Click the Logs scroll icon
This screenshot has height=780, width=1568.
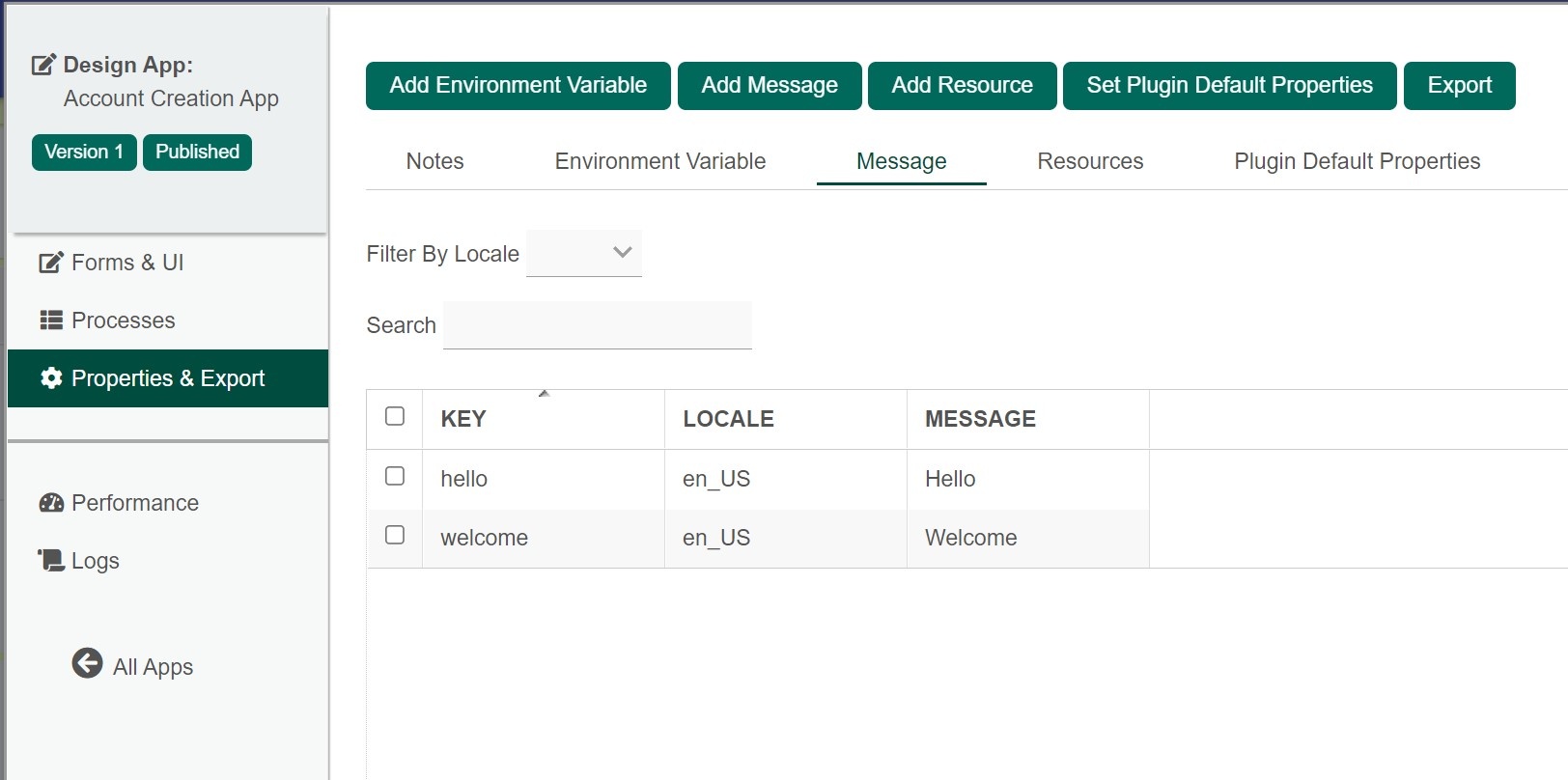pyautogui.click(x=51, y=560)
